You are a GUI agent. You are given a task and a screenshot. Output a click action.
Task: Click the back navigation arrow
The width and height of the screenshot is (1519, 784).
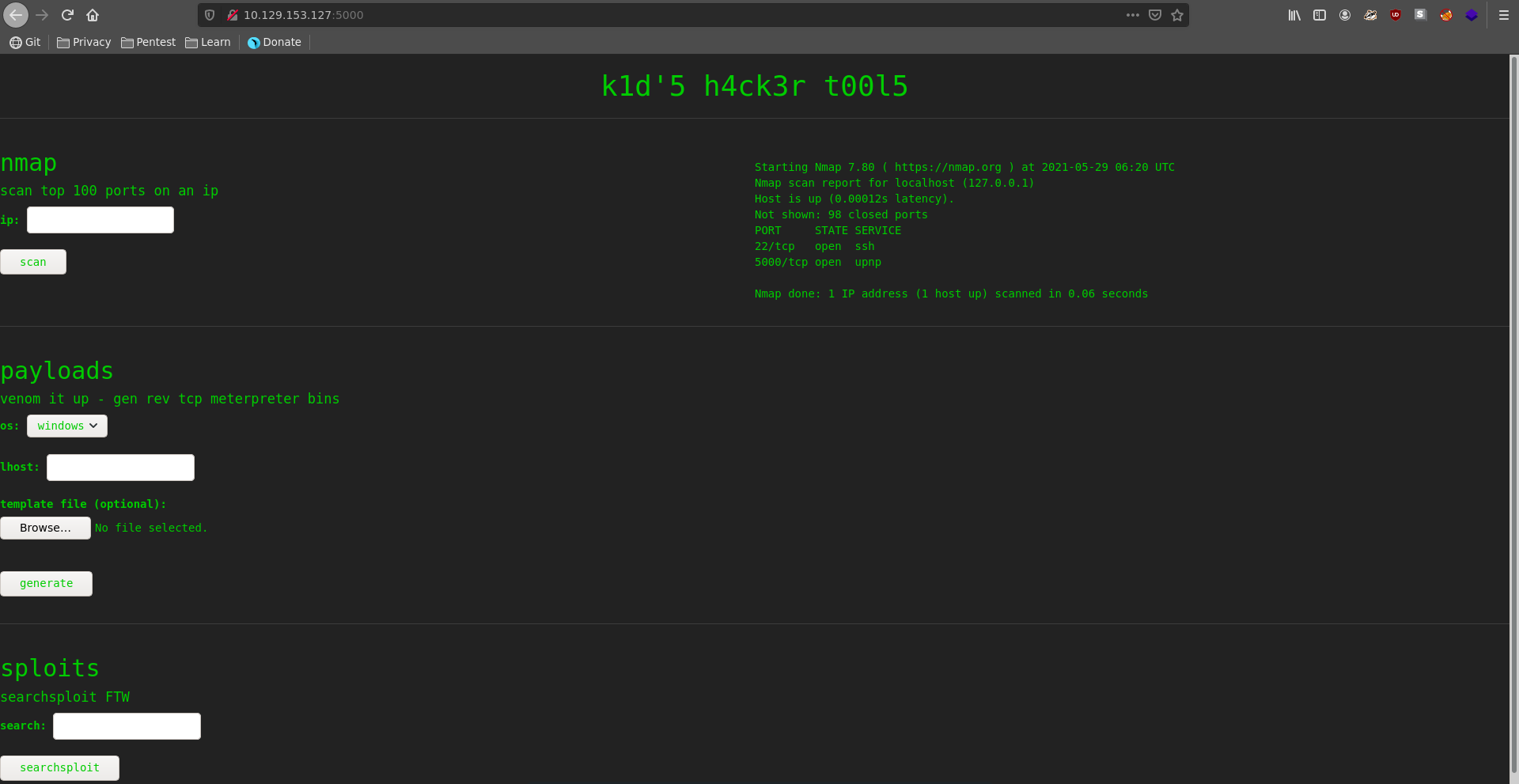point(16,15)
